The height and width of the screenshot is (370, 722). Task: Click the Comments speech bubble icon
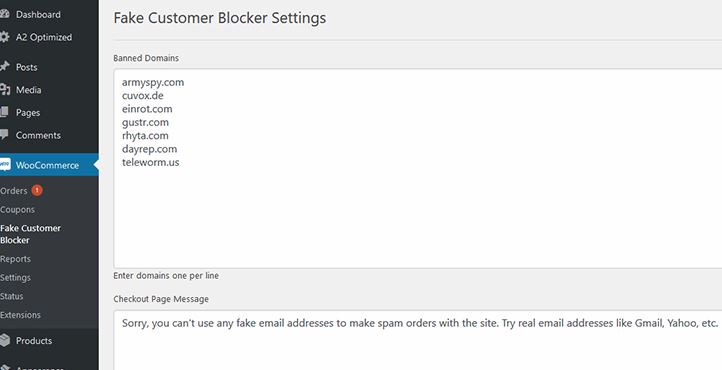coord(4,134)
